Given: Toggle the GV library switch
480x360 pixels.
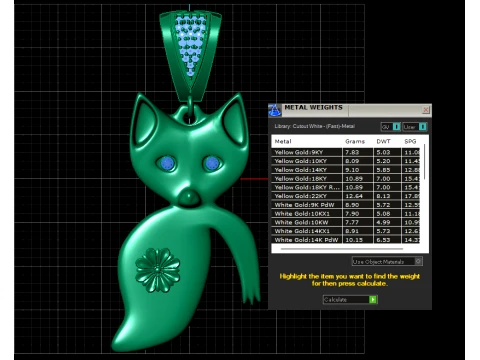Looking at the screenshot, I should click(x=390, y=127).
